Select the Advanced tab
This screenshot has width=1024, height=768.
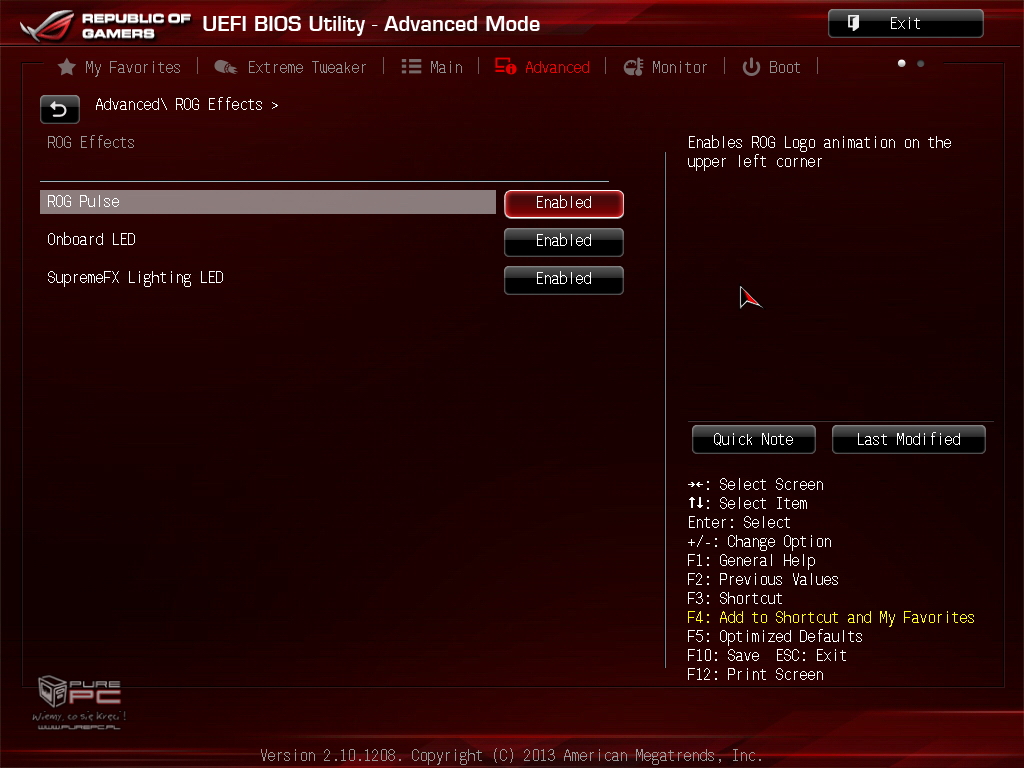coord(542,67)
